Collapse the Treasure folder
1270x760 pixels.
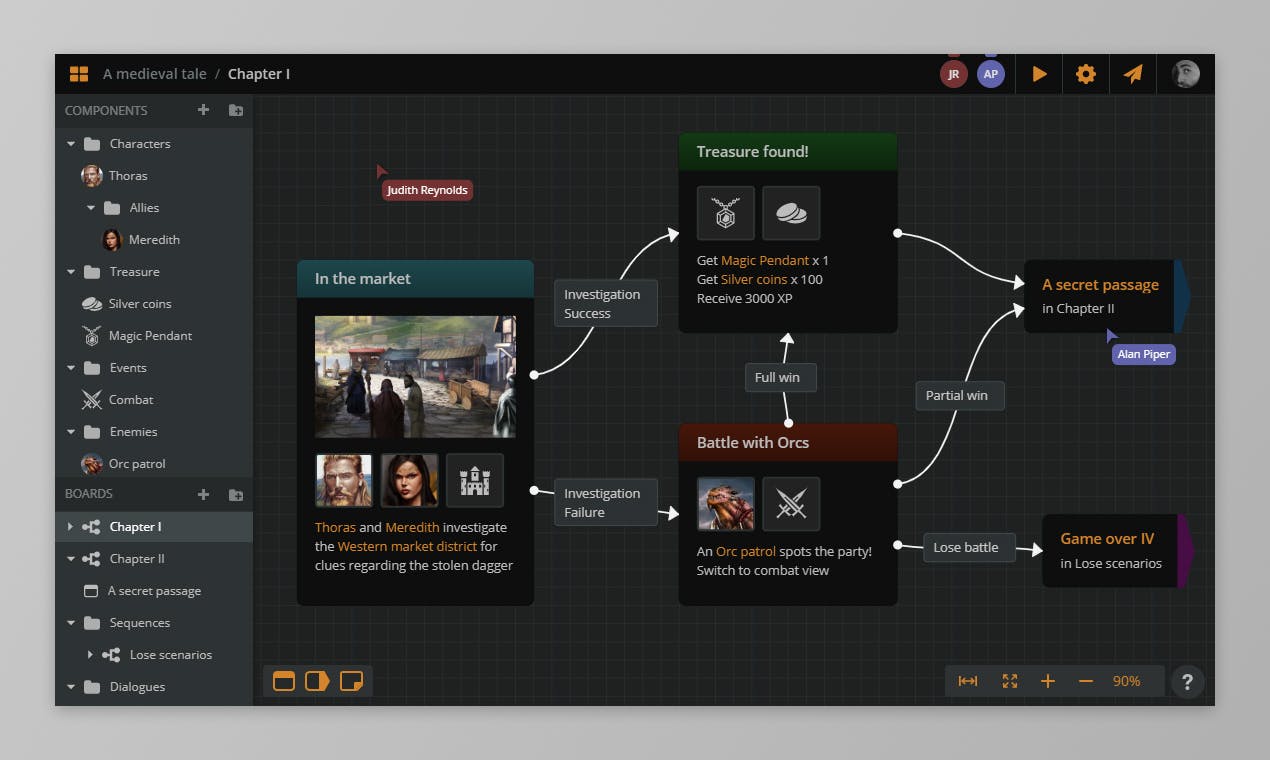[71, 272]
